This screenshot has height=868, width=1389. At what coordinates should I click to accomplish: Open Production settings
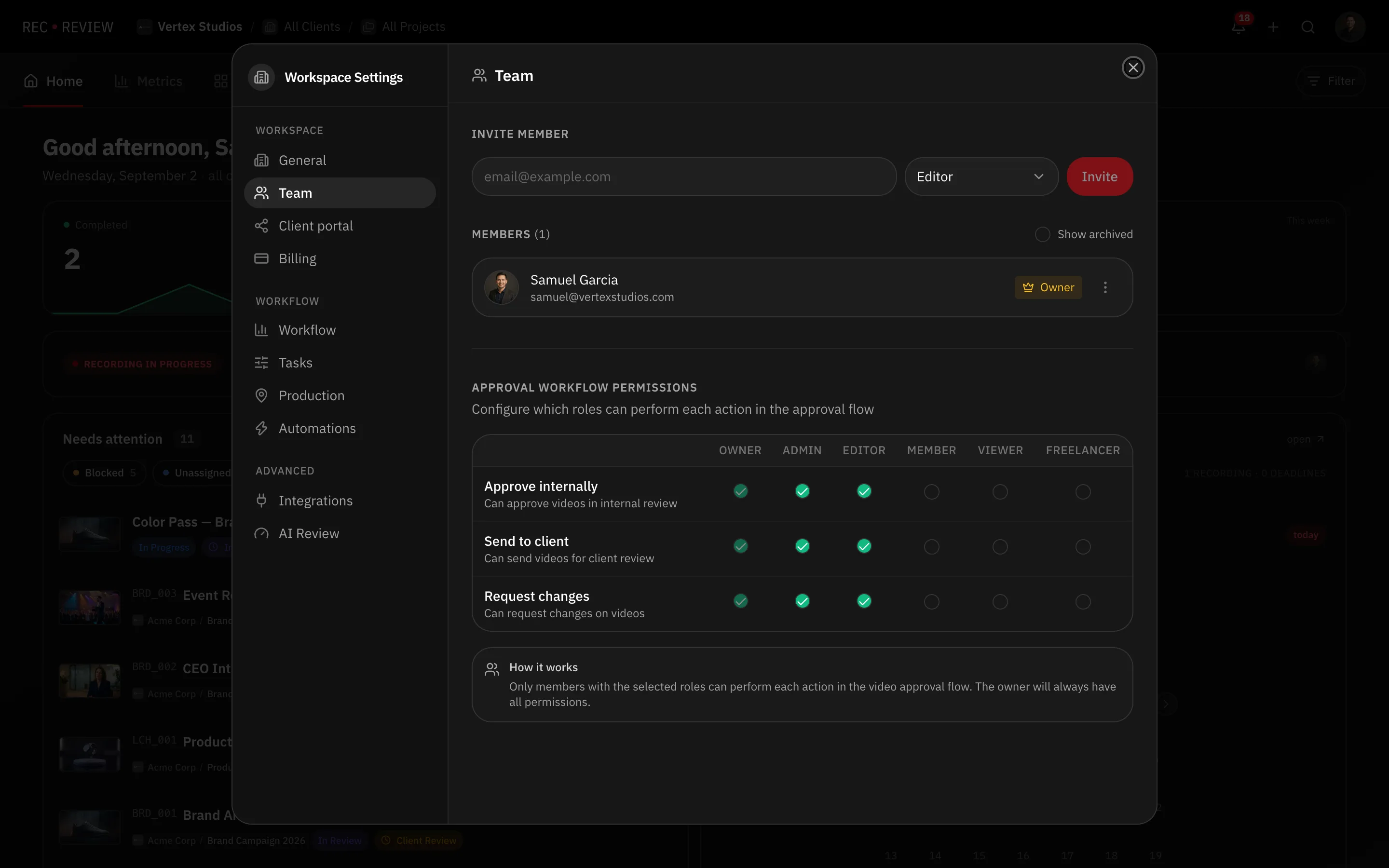[x=340, y=395]
